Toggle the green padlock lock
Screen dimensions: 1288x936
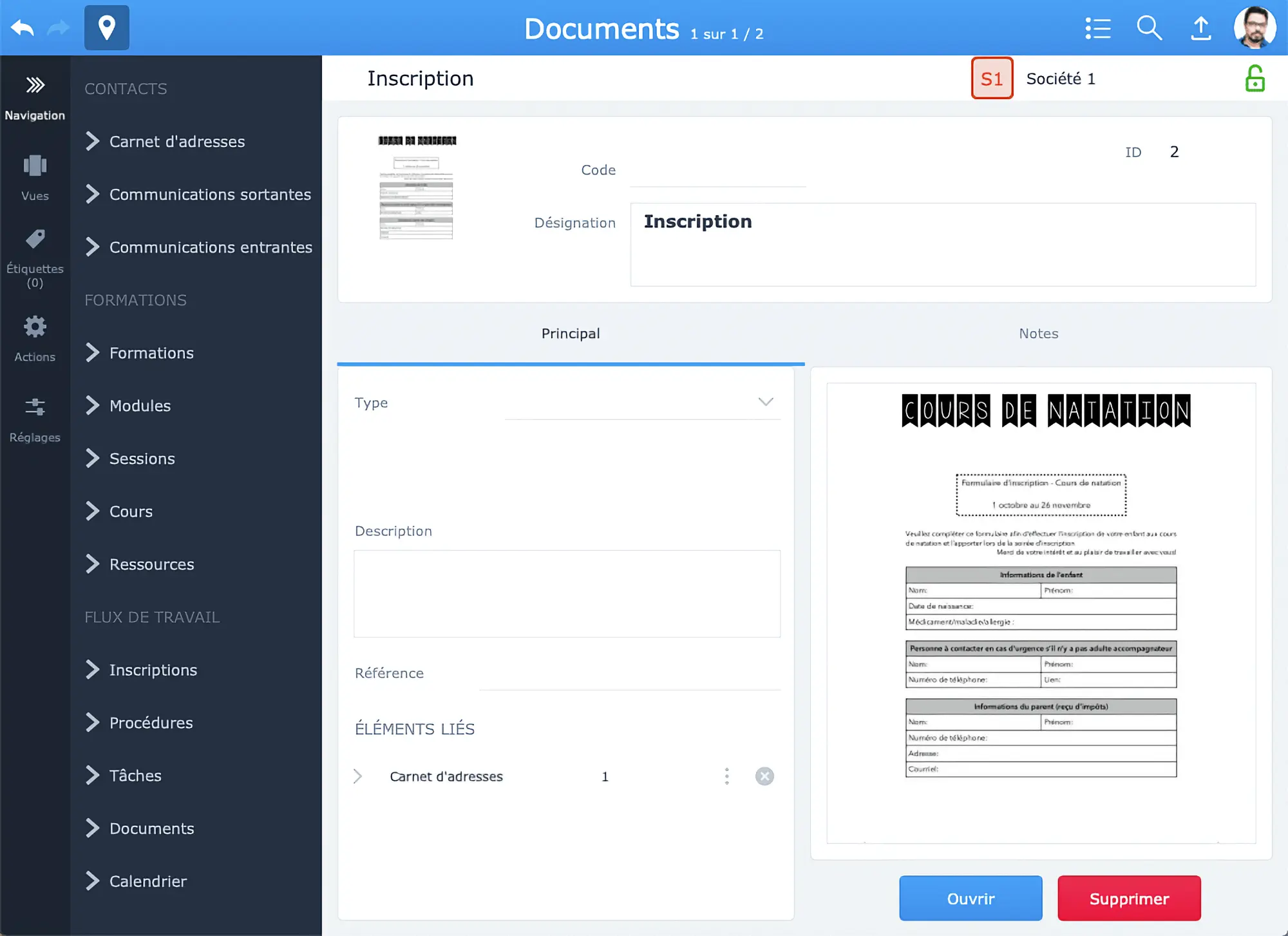(x=1255, y=79)
